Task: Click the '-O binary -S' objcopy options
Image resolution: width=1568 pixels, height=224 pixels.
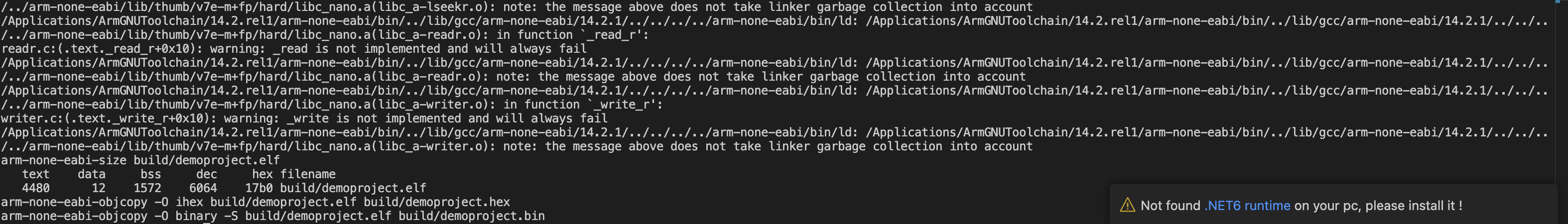Action: click(195, 216)
